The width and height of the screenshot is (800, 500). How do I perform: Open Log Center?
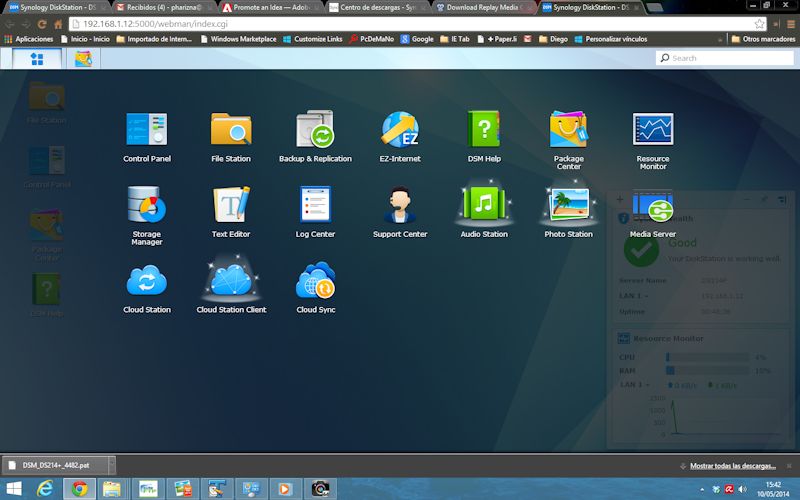point(315,205)
